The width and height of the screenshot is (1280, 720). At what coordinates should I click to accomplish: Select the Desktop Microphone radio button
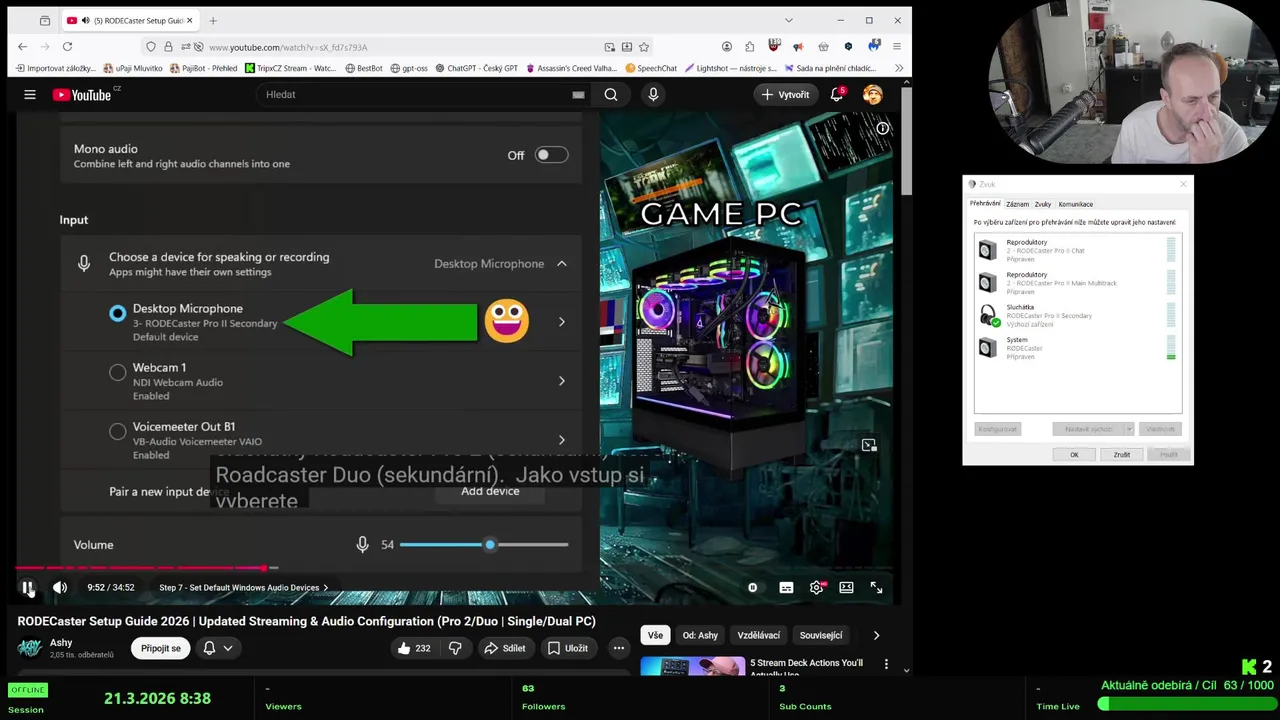tap(118, 314)
